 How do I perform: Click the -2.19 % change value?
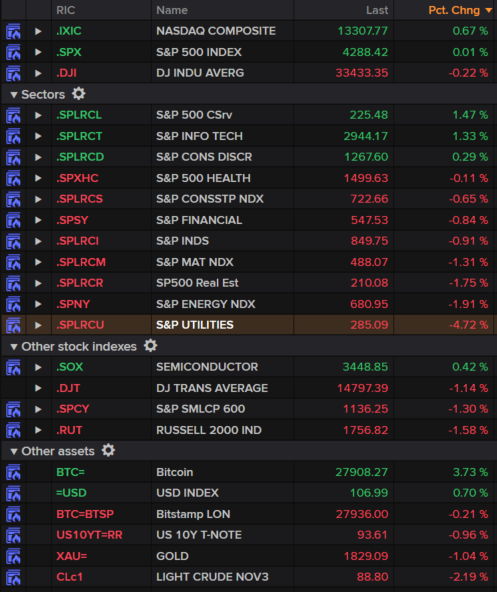pyautogui.click(x=468, y=577)
